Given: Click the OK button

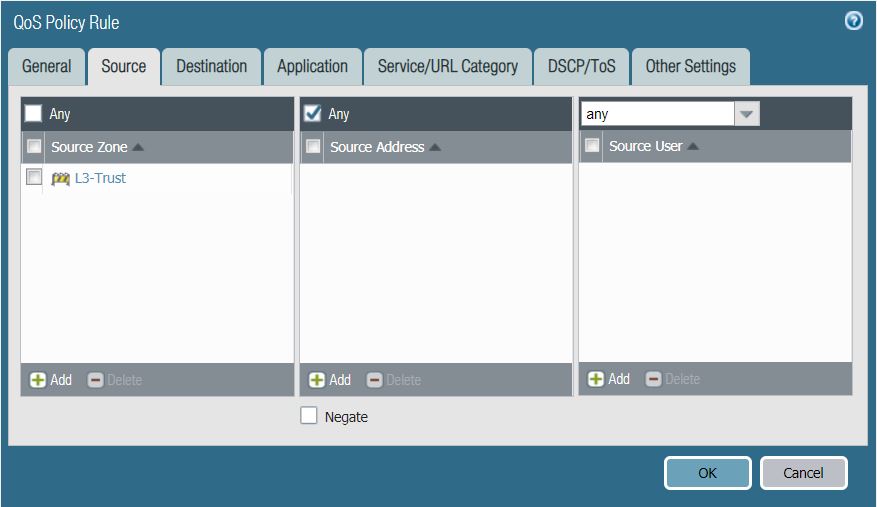Looking at the screenshot, I should (708, 473).
